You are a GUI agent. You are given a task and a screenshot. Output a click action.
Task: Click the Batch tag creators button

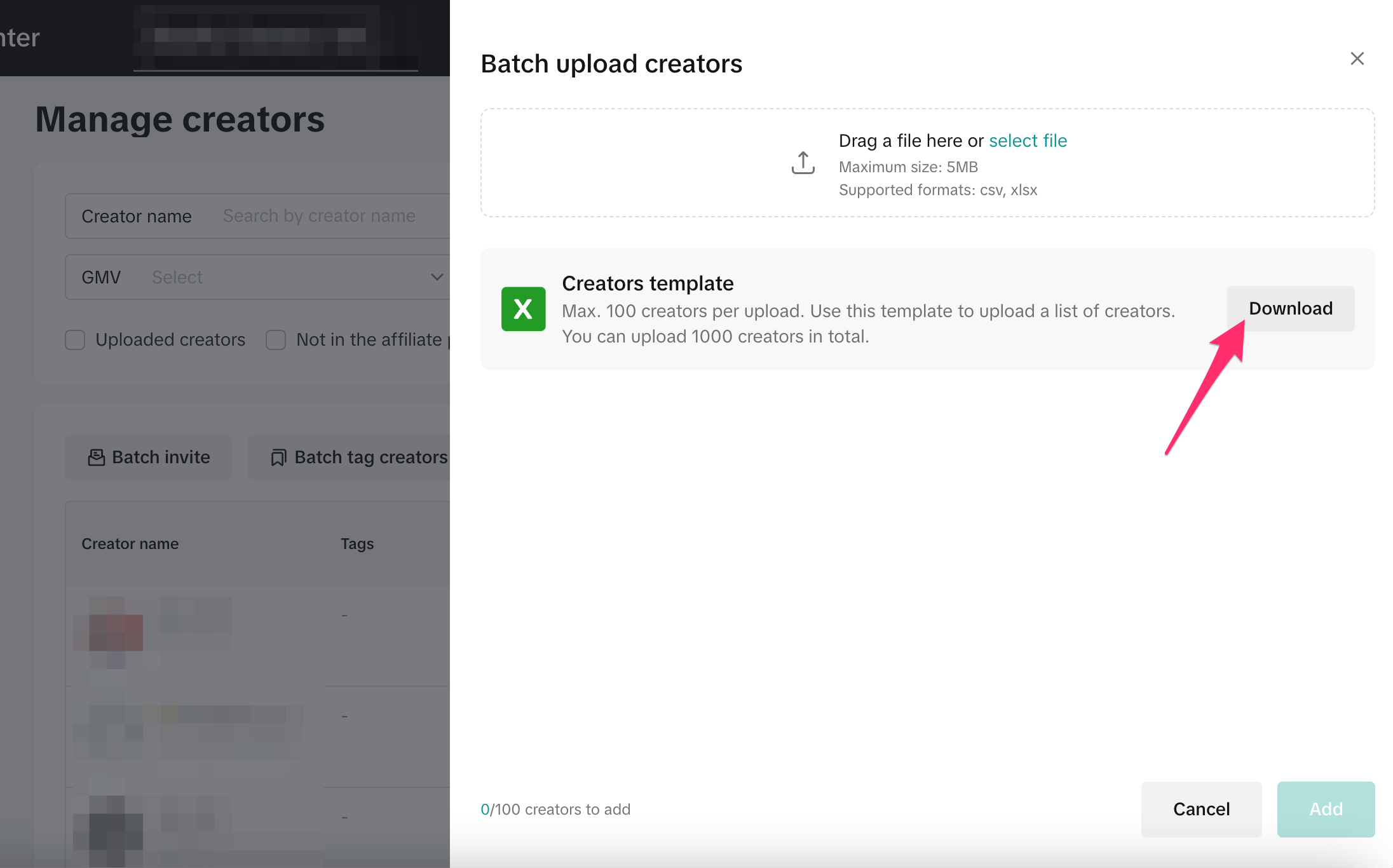pos(359,458)
